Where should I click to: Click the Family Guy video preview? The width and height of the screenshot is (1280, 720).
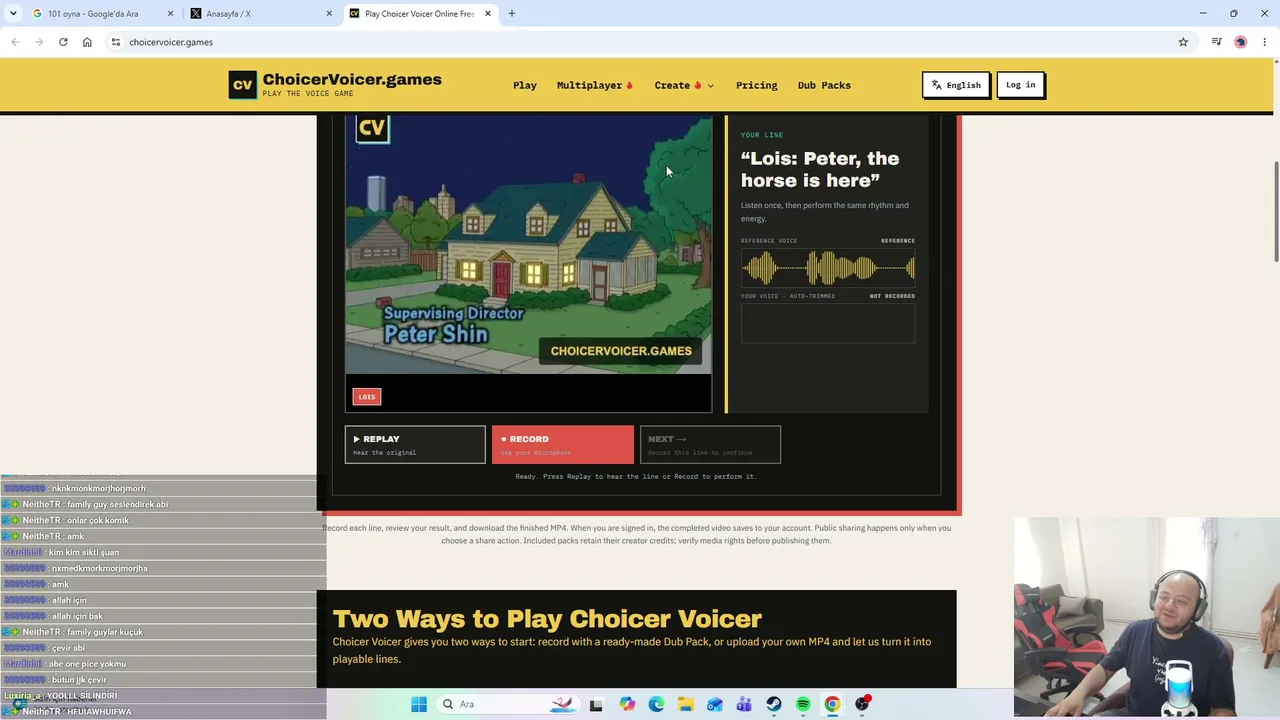coord(528,245)
